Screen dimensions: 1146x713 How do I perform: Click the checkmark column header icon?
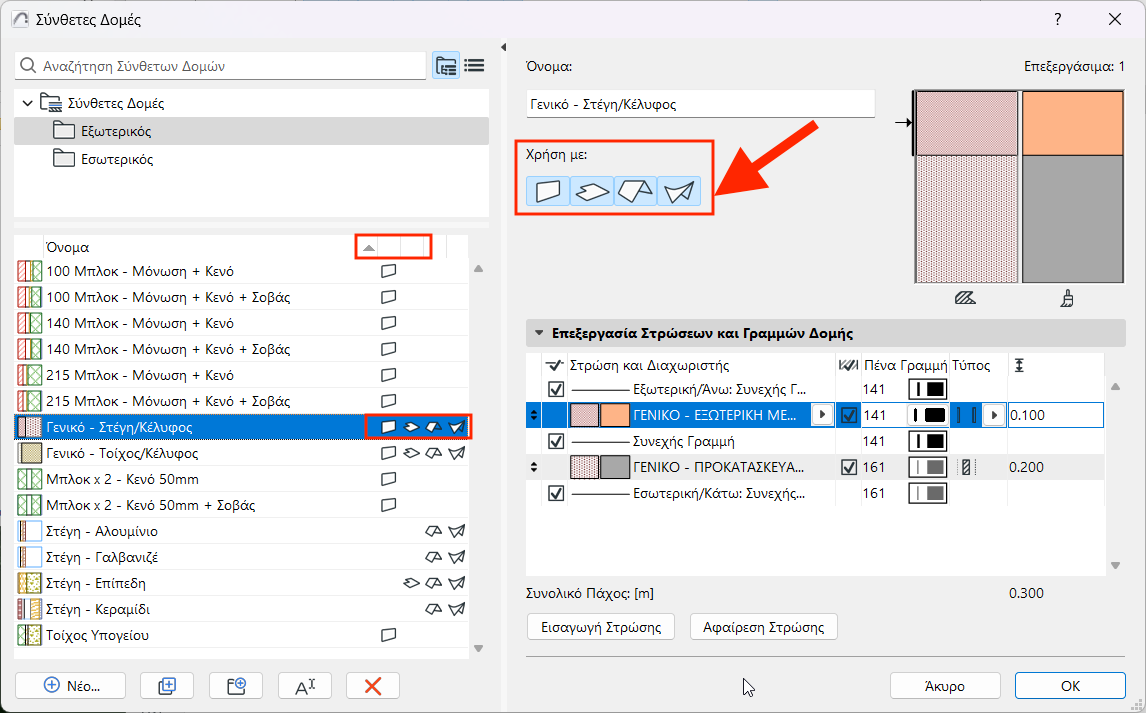coord(553,365)
